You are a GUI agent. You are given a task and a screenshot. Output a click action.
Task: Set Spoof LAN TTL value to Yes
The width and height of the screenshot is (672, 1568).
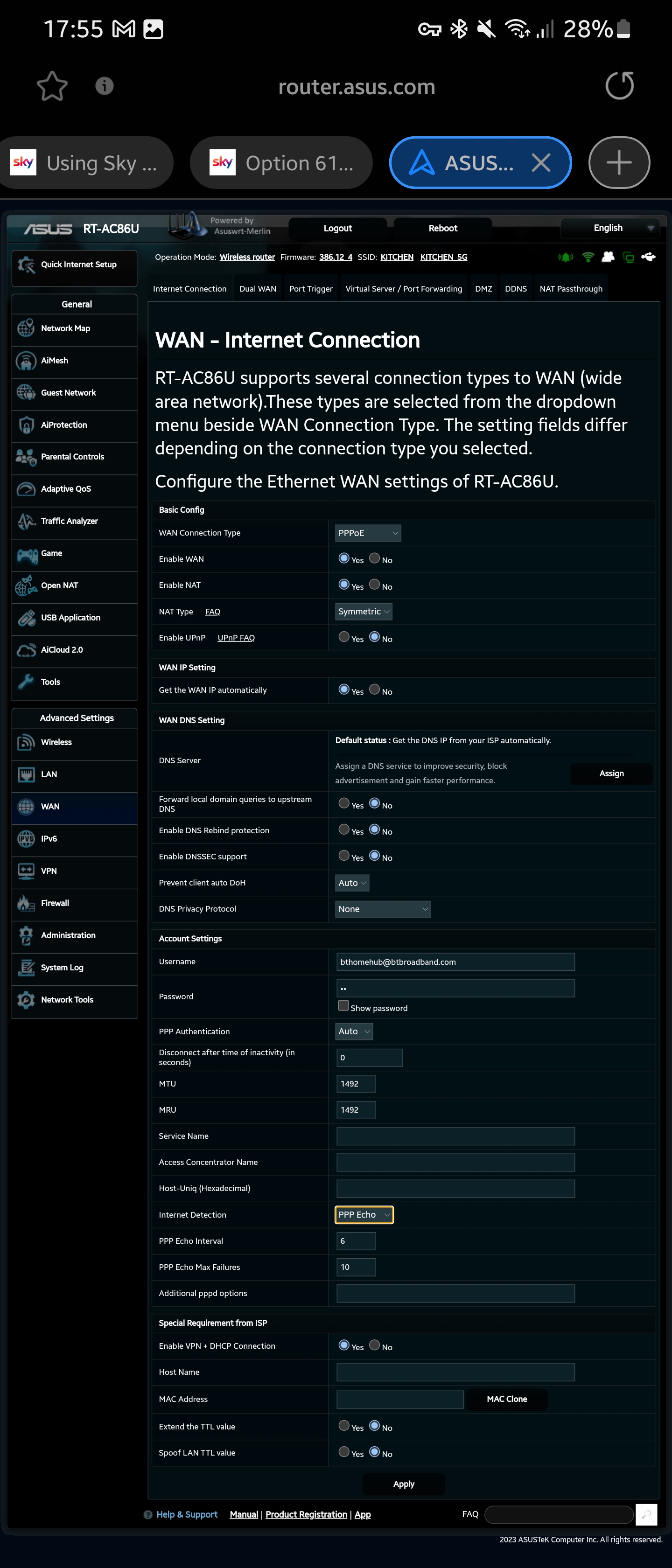point(344,1452)
